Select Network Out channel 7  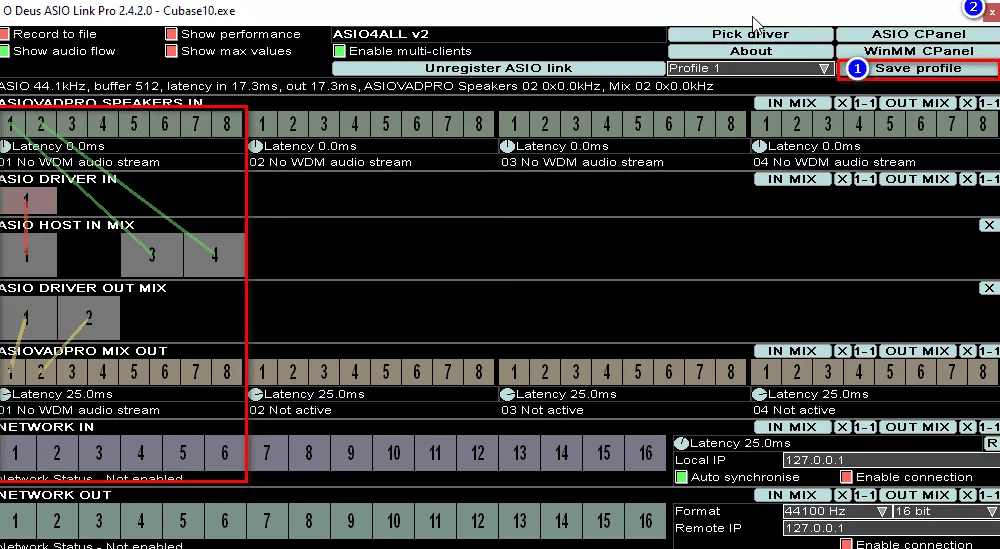click(x=267, y=521)
